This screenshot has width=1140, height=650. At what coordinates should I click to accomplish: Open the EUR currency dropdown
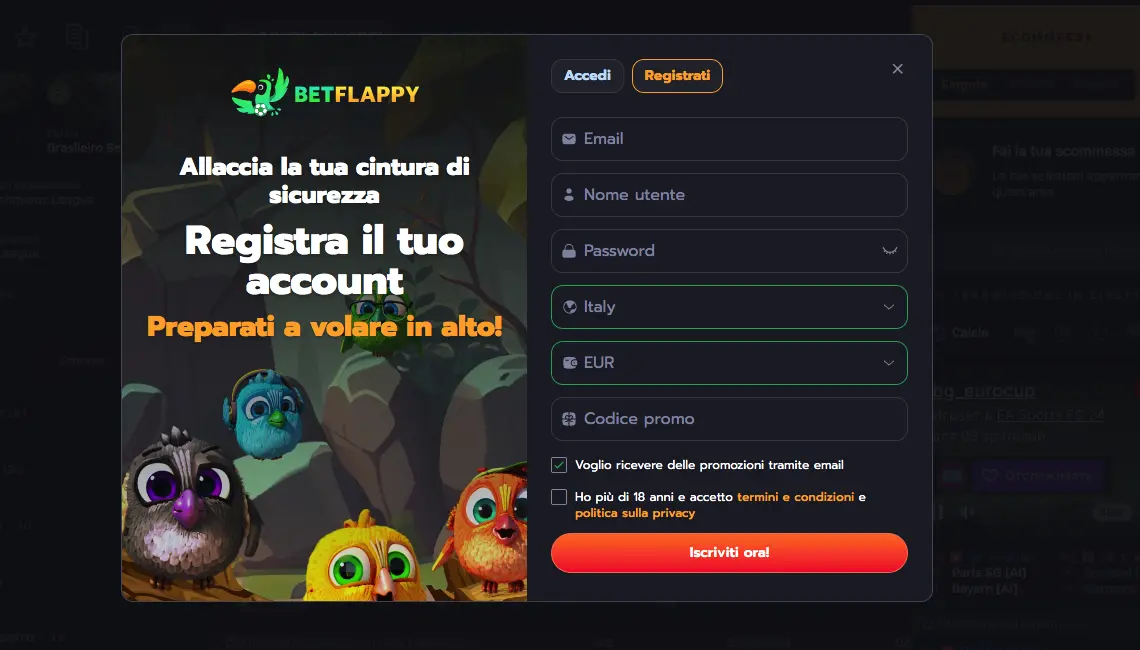729,363
